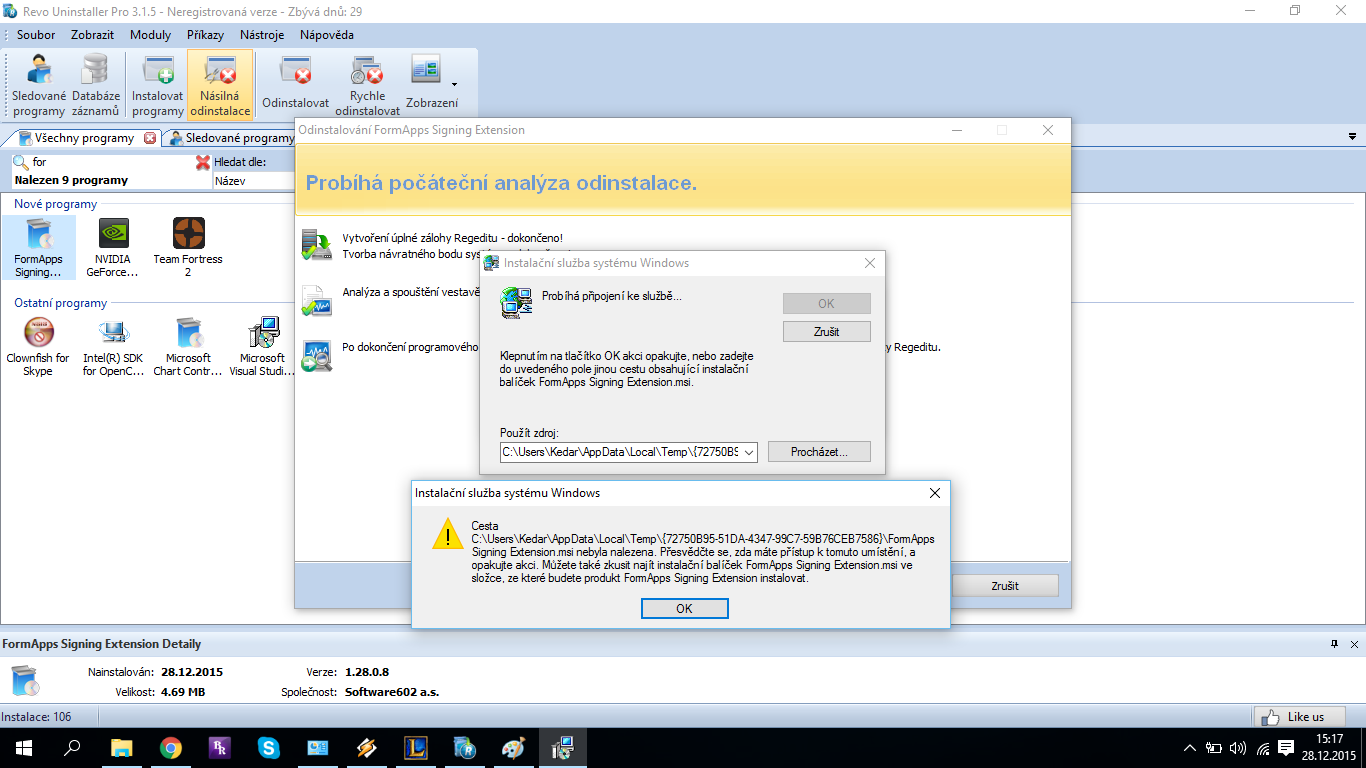Open volume control in system tray
Viewport: 1366px width, 768px height.
[1238, 747]
